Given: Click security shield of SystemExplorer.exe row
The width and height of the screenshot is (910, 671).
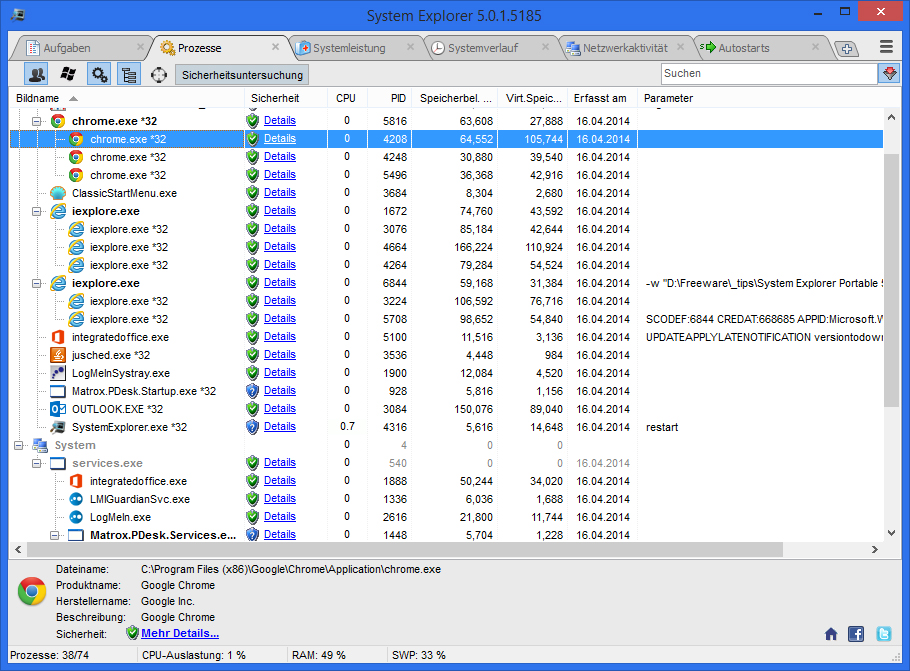Looking at the screenshot, I should (x=252, y=427).
